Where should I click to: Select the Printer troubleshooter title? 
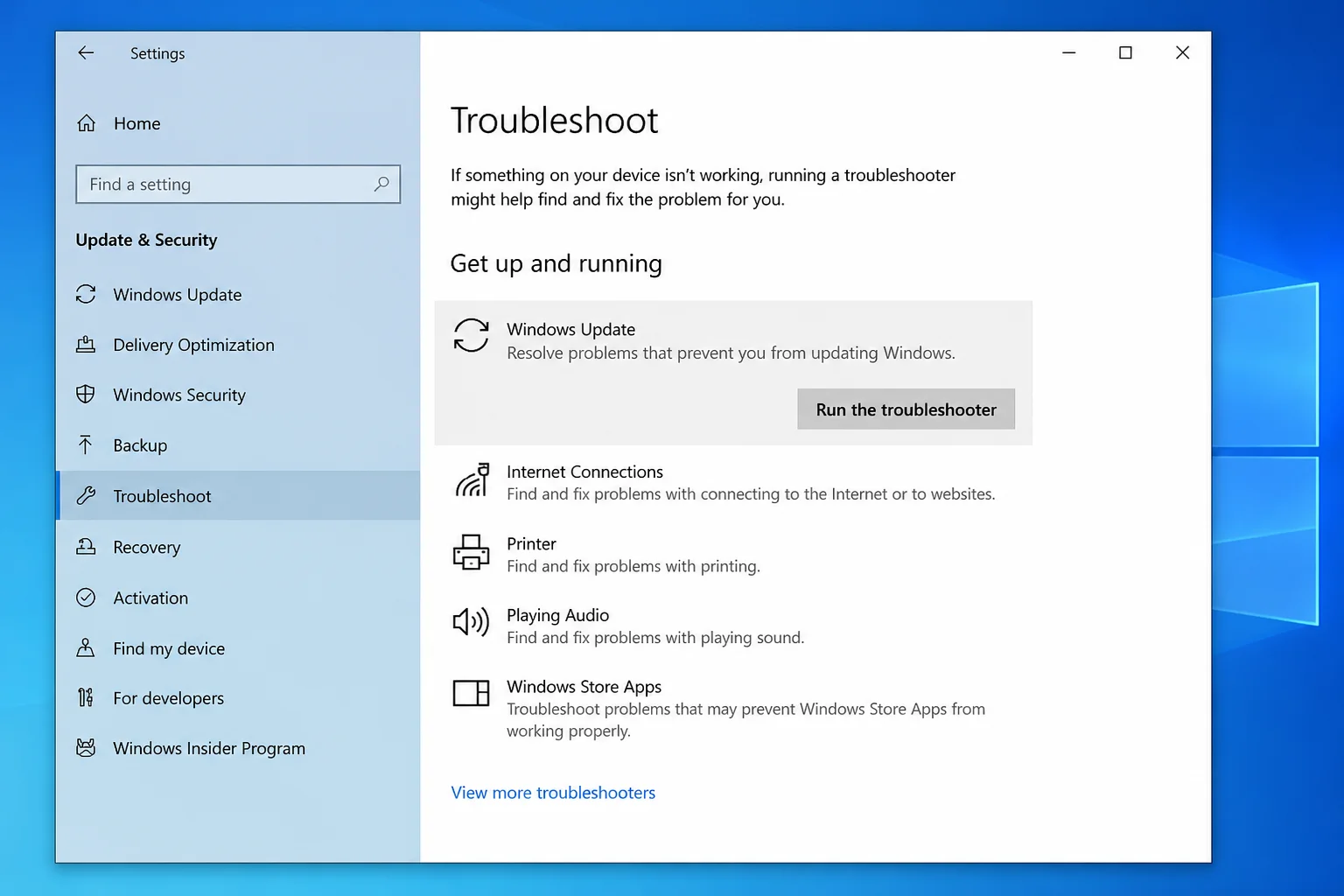click(x=531, y=543)
